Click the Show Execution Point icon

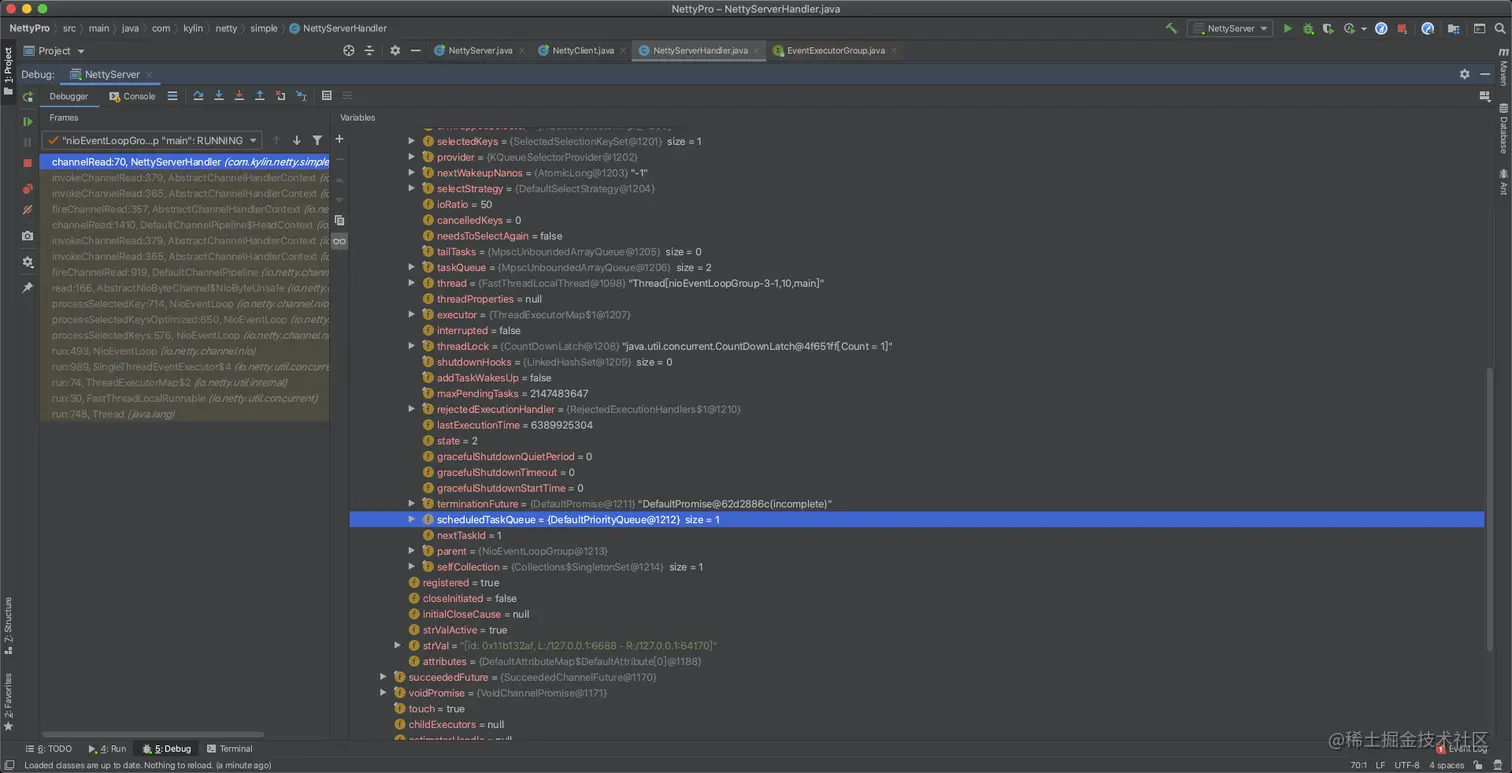(x=172, y=96)
